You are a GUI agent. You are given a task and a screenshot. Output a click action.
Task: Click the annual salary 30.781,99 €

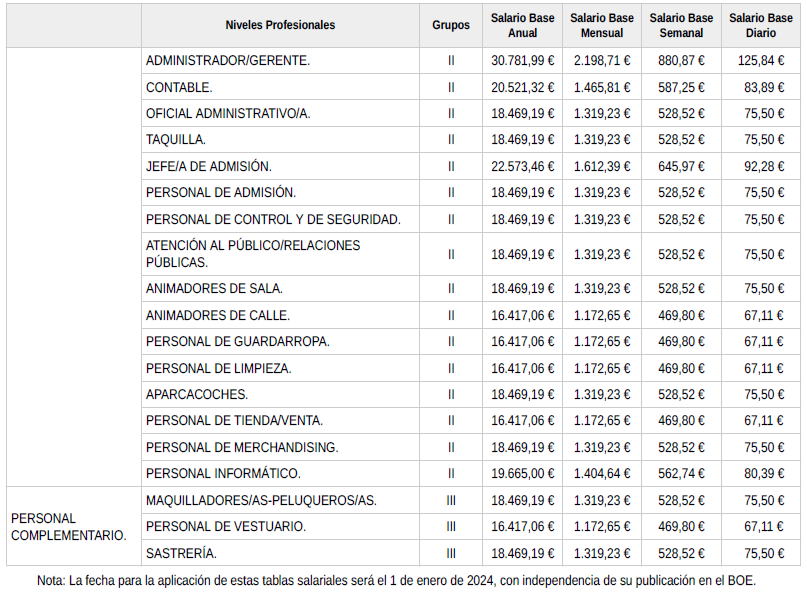pos(522,61)
